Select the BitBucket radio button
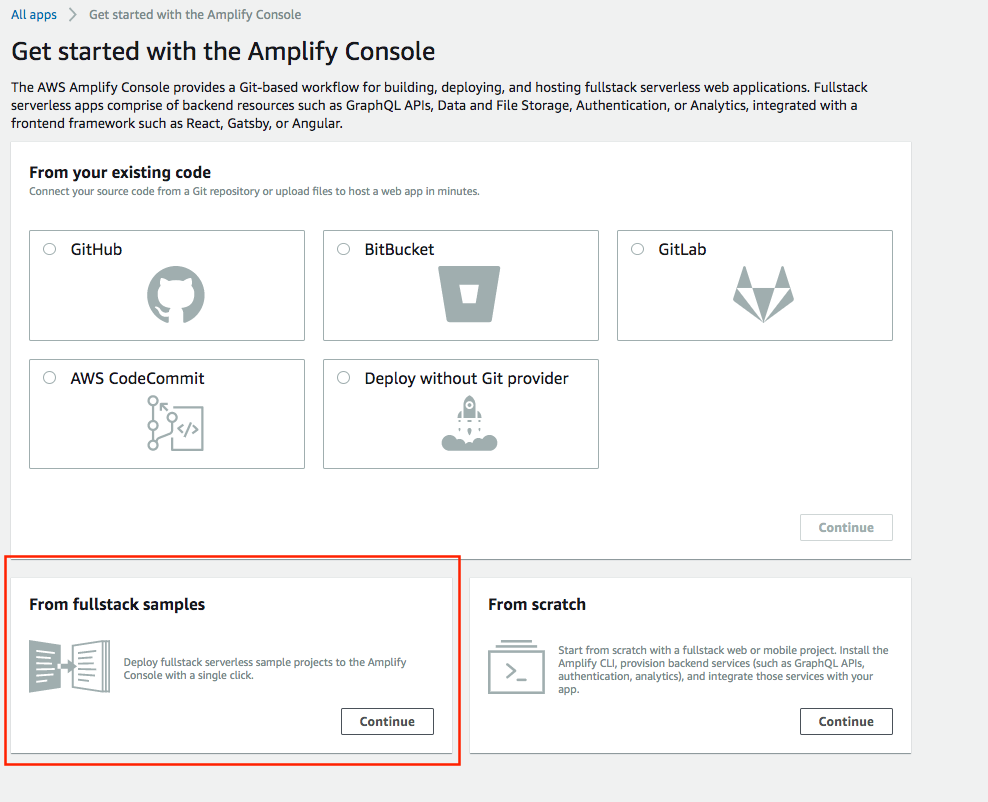 click(343, 249)
